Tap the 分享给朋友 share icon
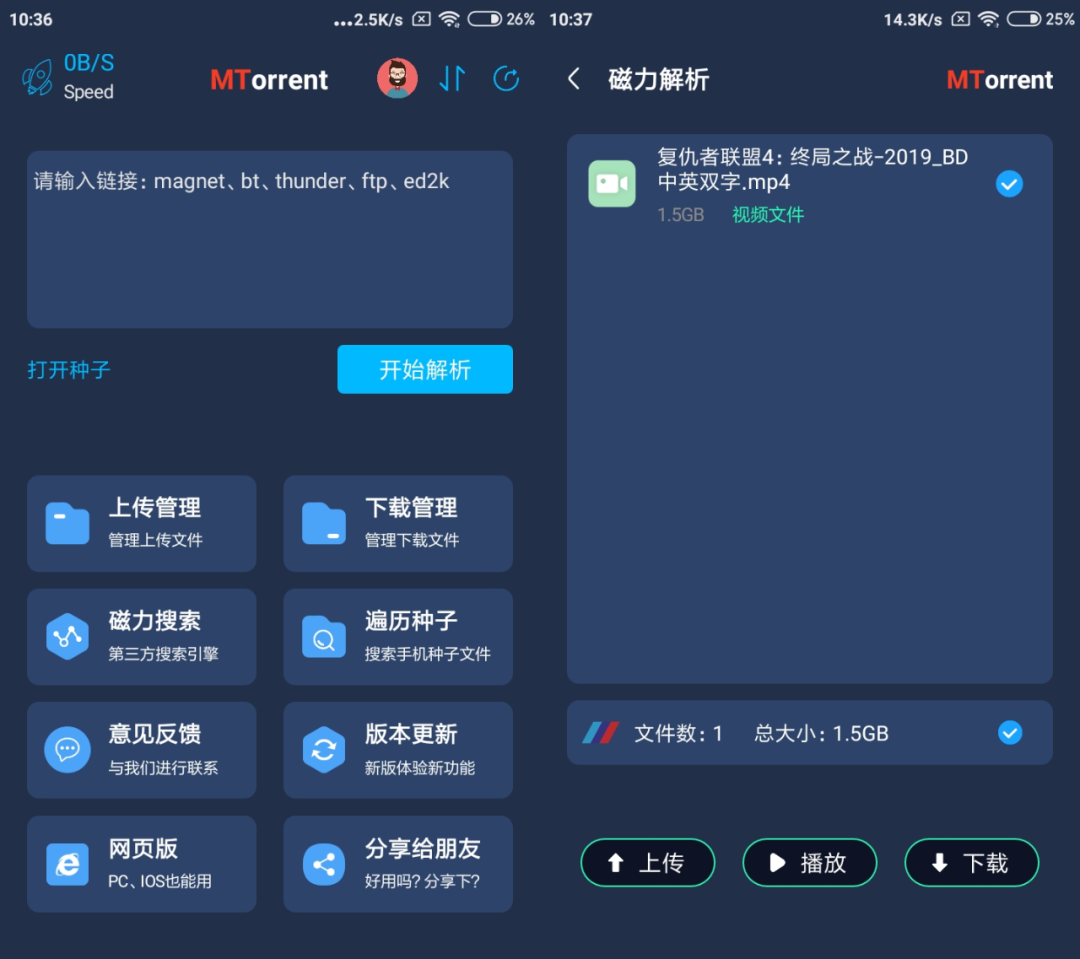This screenshot has height=959, width=1080. pos(323,863)
